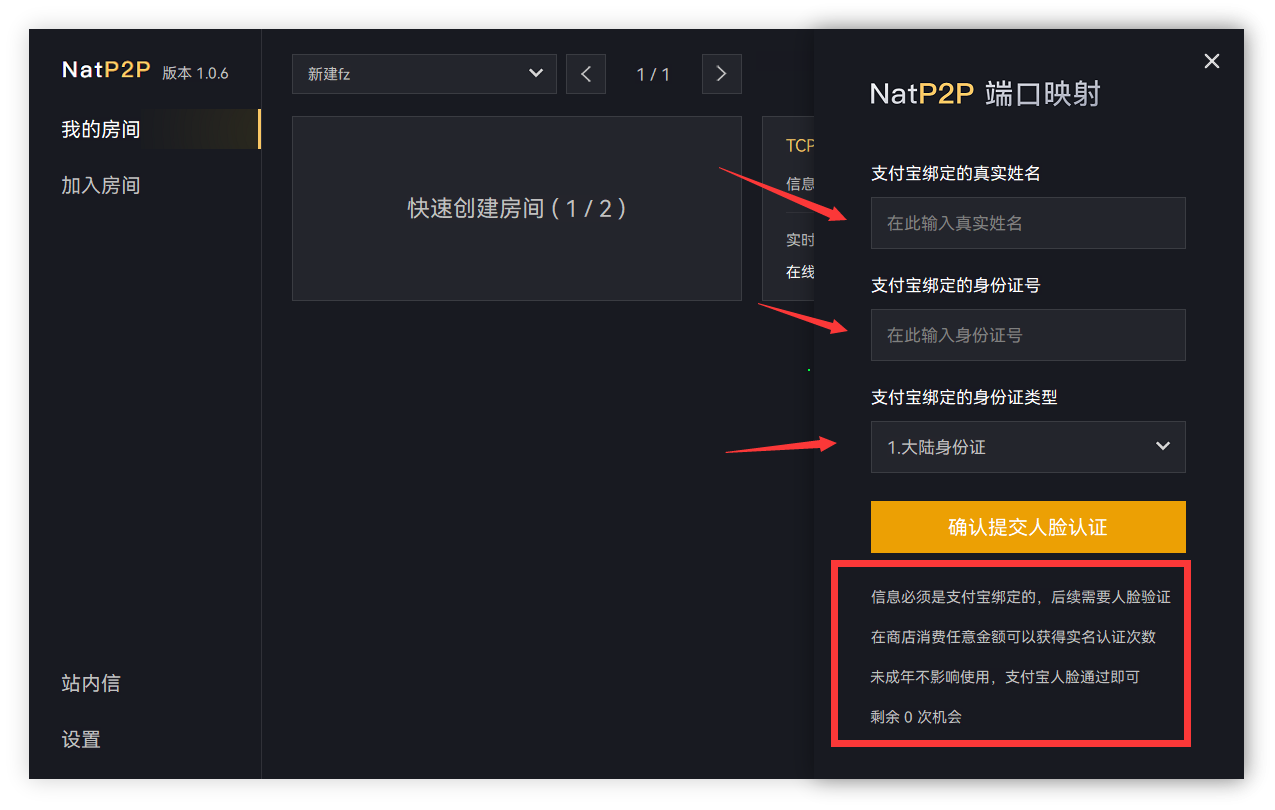
Task: Open 设置 in the sidebar
Action: 81,739
